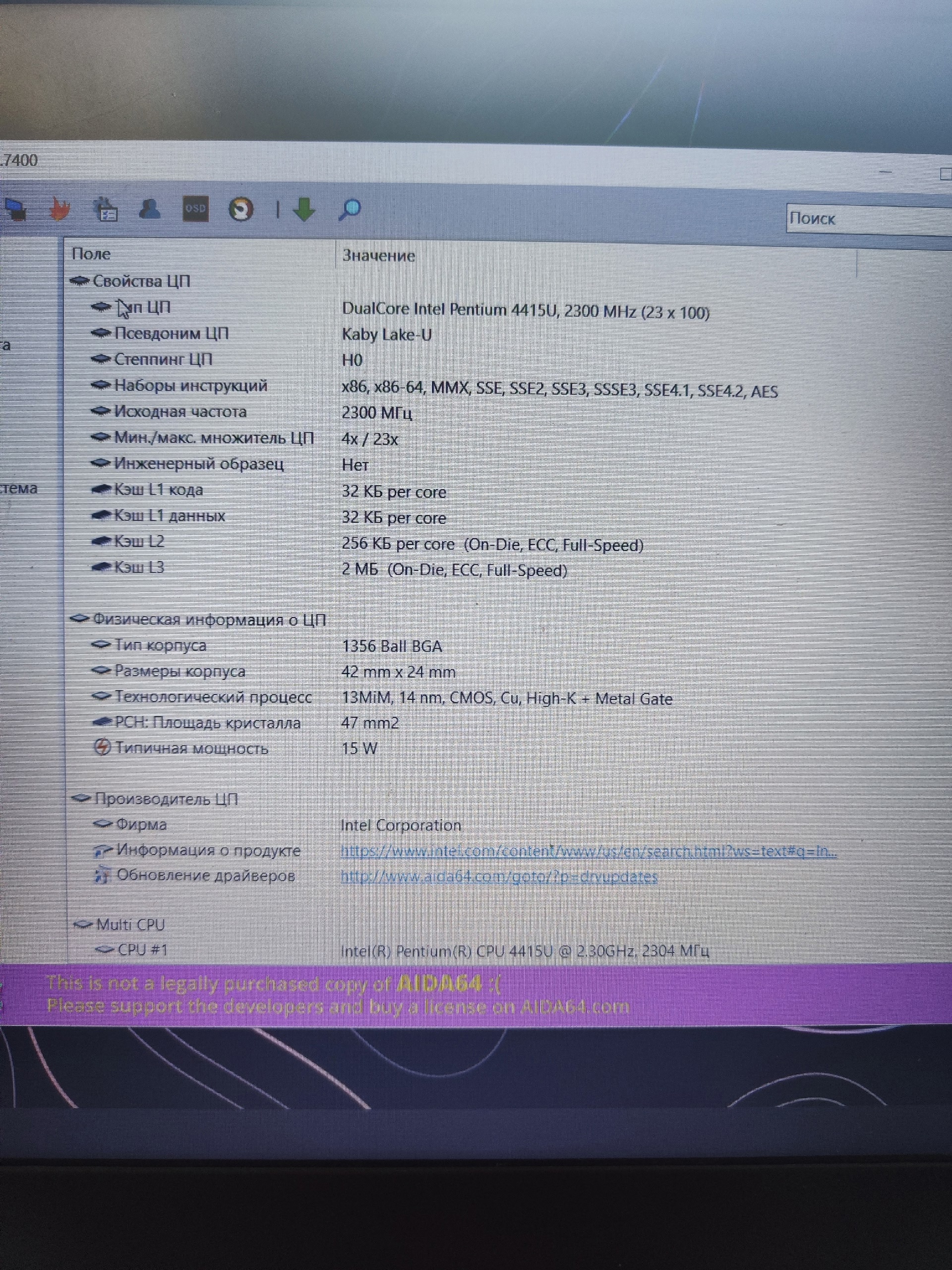Click the Intel Corporation value

pyautogui.click(x=401, y=825)
